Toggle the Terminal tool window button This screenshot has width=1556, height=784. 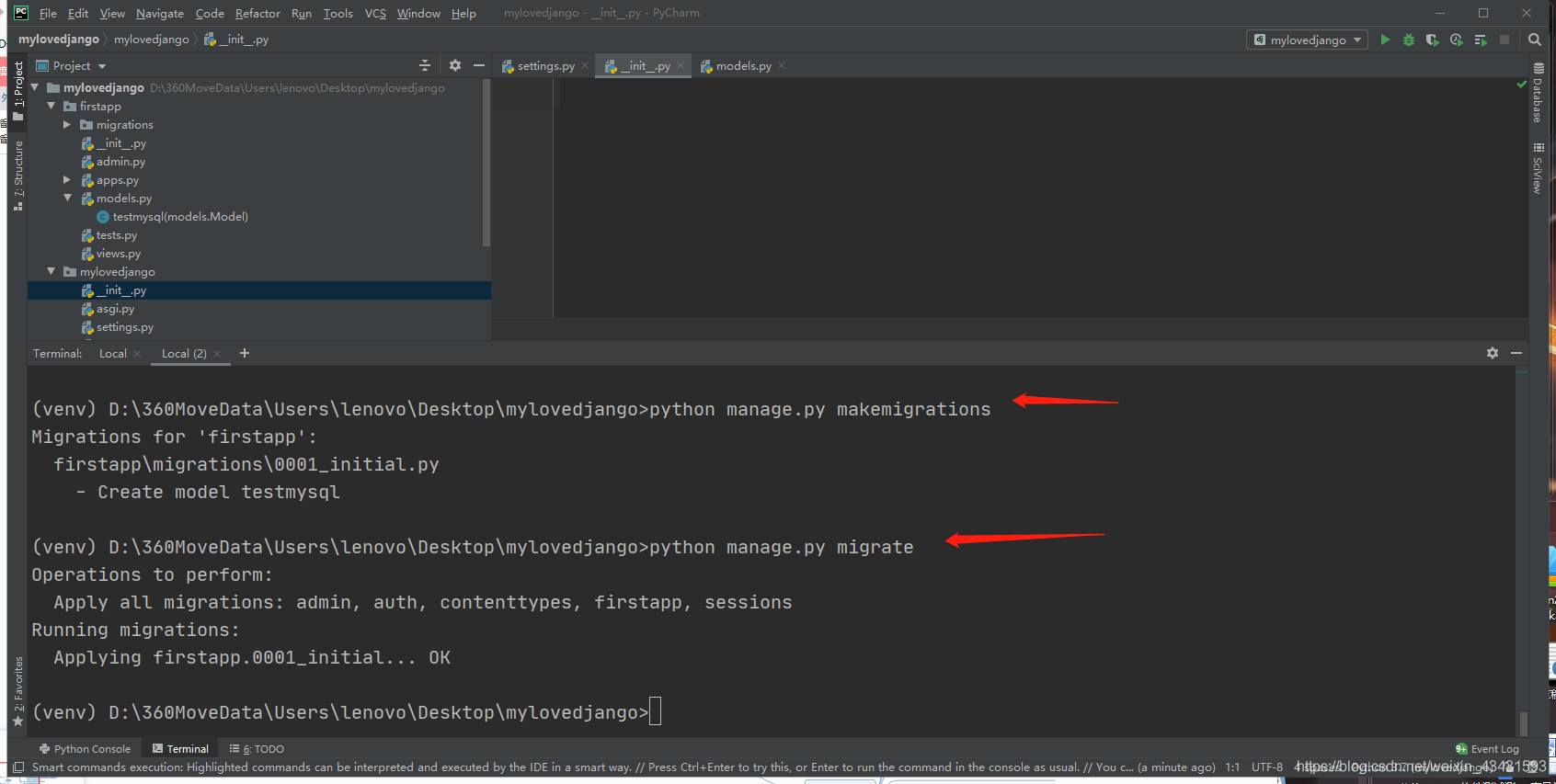click(180, 749)
